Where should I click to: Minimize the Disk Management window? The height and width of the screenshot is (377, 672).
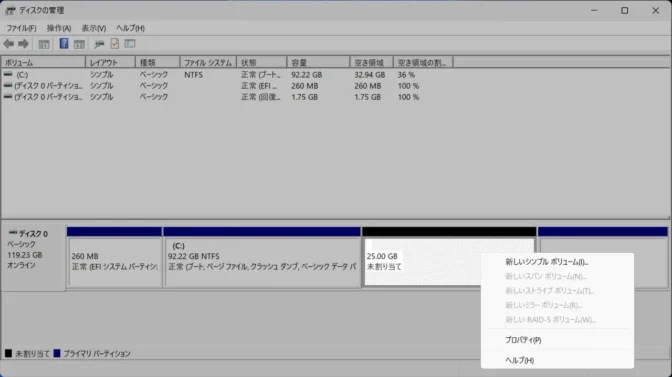point(594,10)
